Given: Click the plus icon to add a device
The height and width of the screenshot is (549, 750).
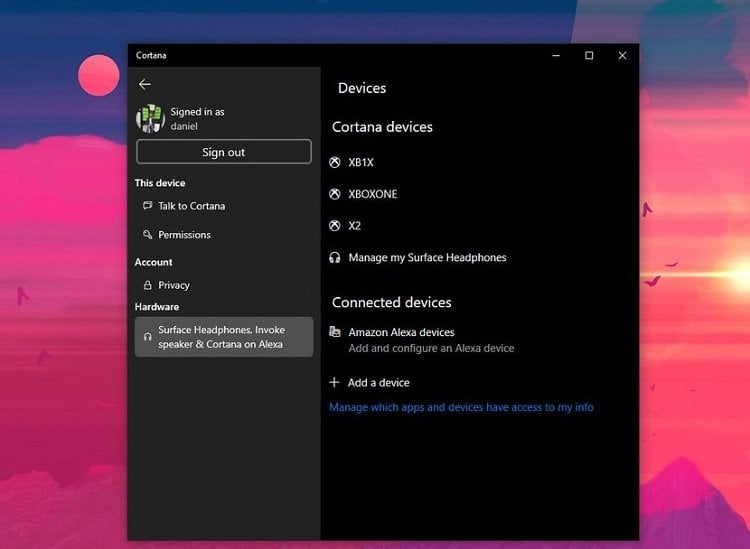Looking at the screenshot, I should pyautogui.click(x=334, y=382).
